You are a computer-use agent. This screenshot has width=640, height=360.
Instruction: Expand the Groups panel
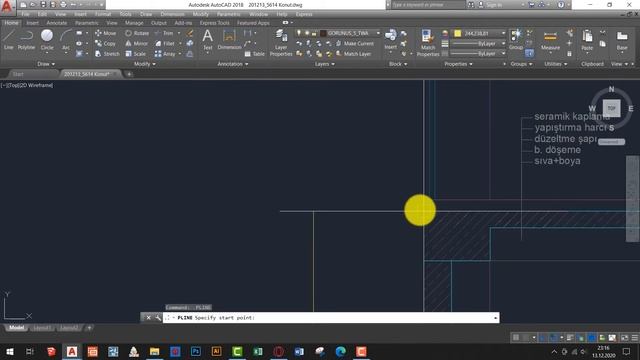pos(521,64)
